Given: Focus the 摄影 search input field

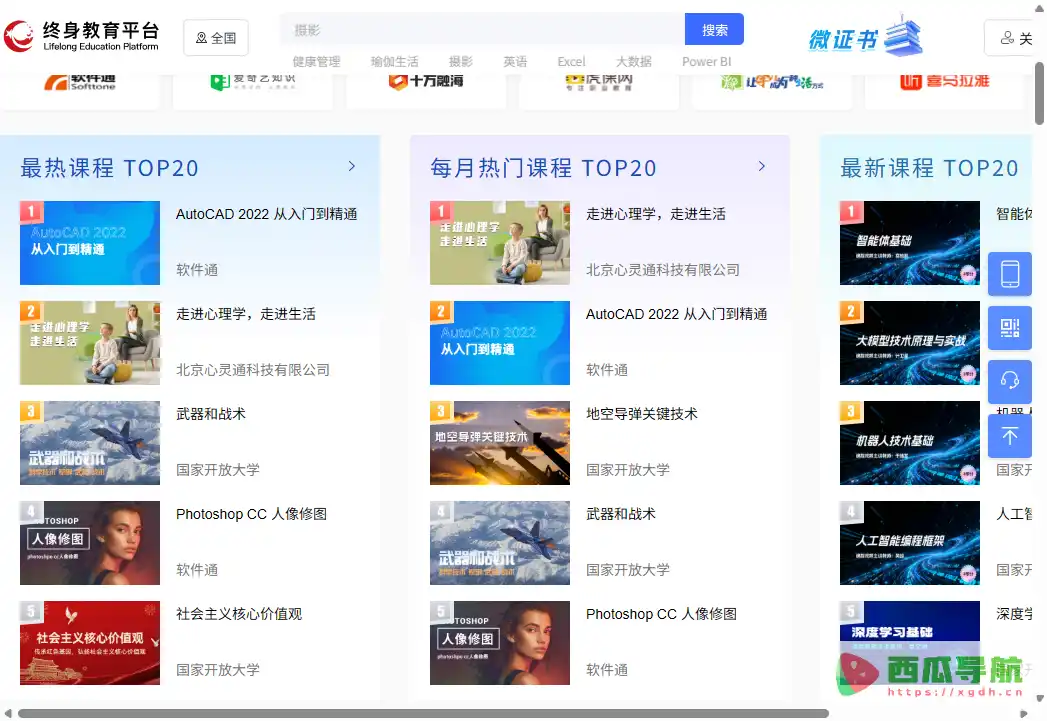Looking at the screenshot, I should tap(483, 29).
